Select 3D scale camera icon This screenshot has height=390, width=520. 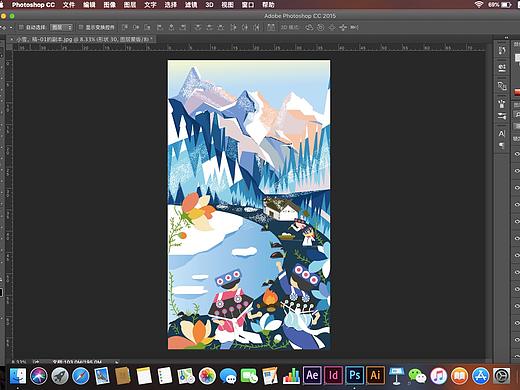tap(354, 27)
